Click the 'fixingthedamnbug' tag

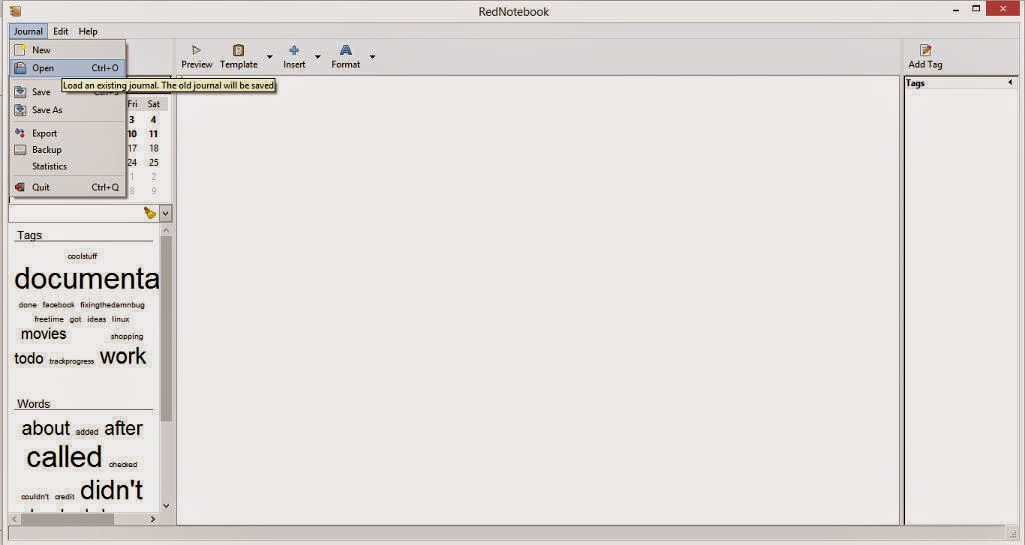tap(112, 305)
